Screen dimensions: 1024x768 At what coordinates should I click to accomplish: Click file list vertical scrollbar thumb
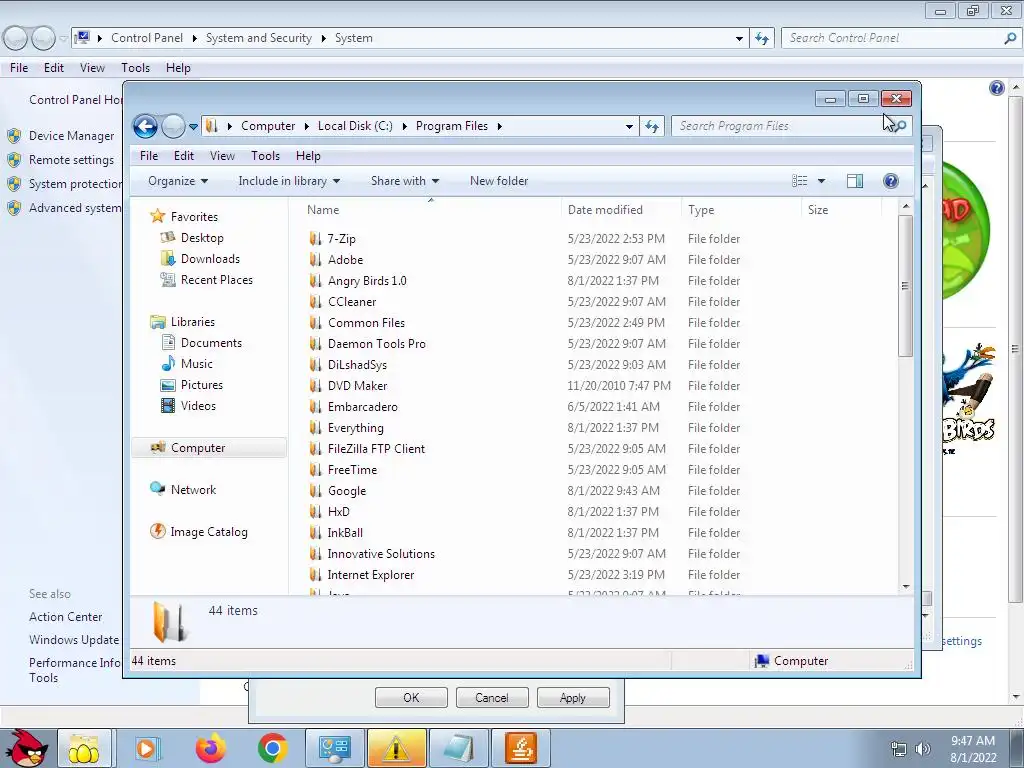pos(905,285)
